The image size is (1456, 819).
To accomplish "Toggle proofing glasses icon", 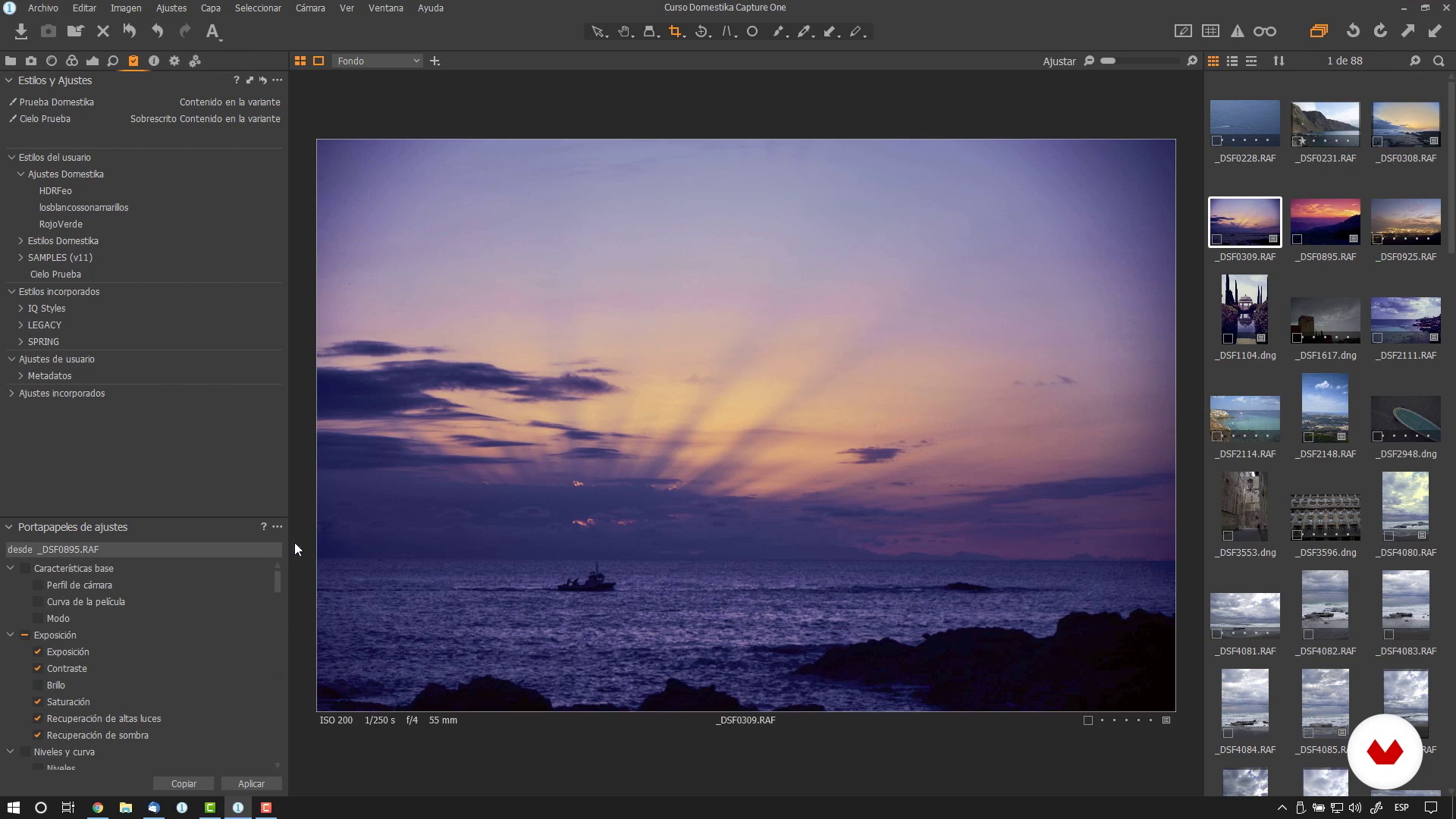I will 1265,31.
